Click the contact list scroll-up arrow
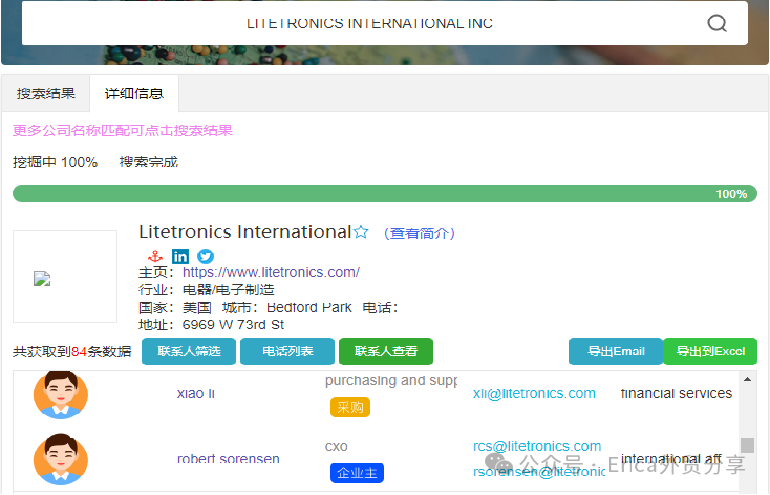 click(747, 379)
